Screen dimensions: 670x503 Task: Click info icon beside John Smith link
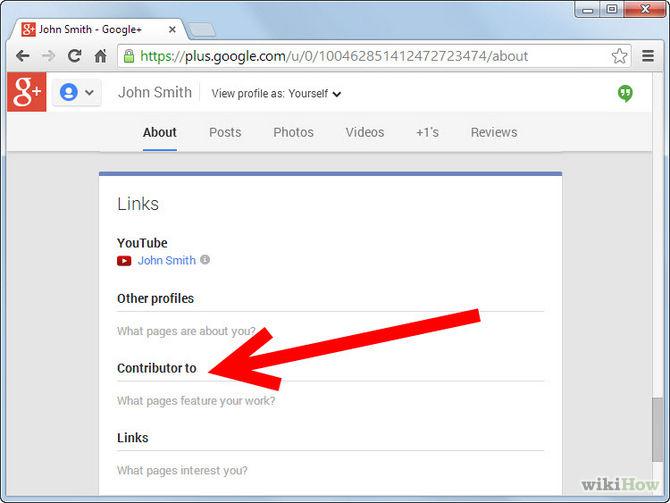(x=205, y=260)
